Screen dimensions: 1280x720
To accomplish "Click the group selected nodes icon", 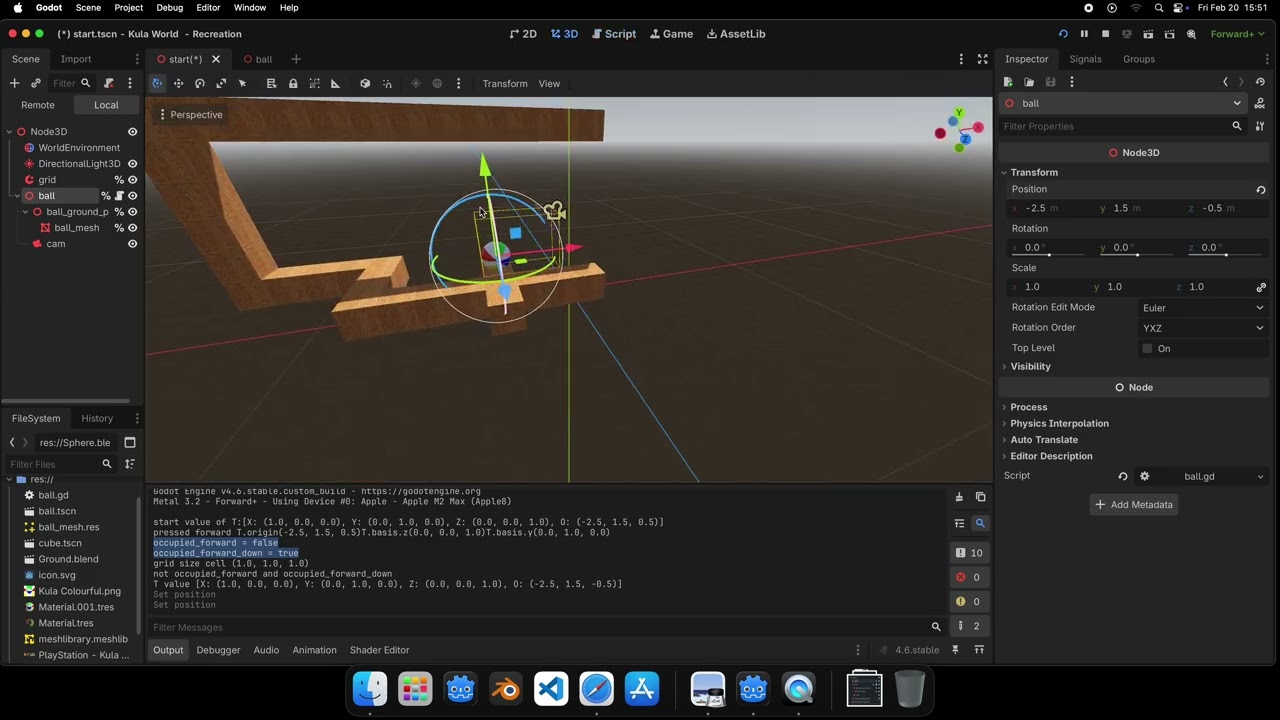I will point(314,84).
